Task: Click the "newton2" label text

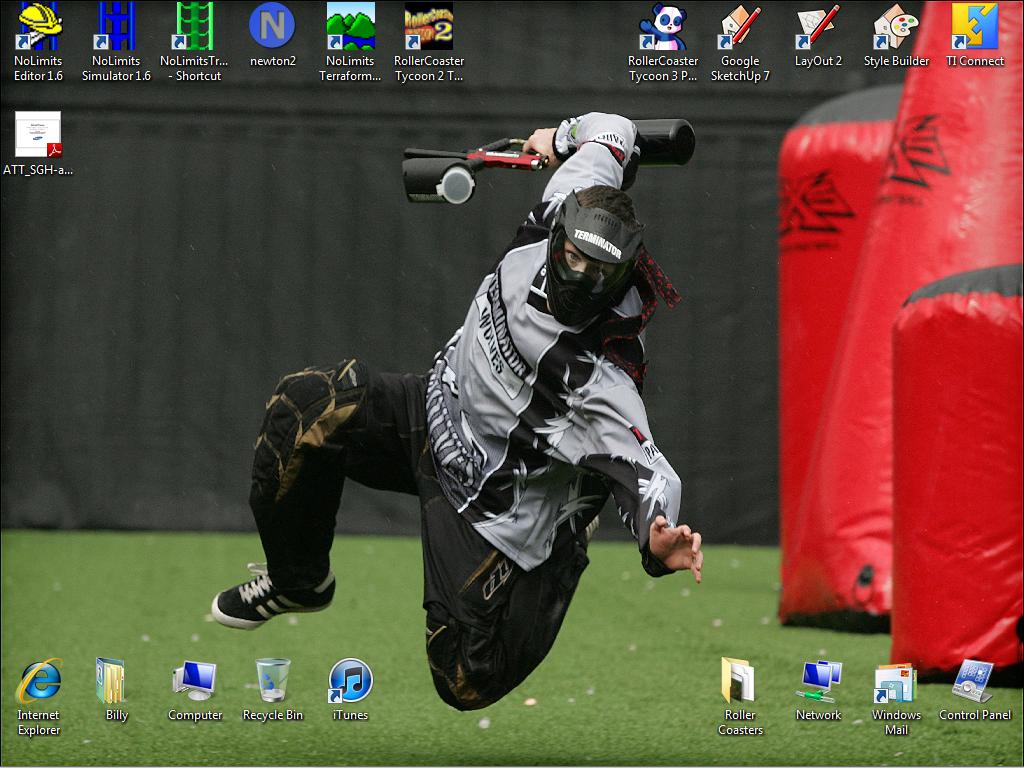Action: click(272, 61)
